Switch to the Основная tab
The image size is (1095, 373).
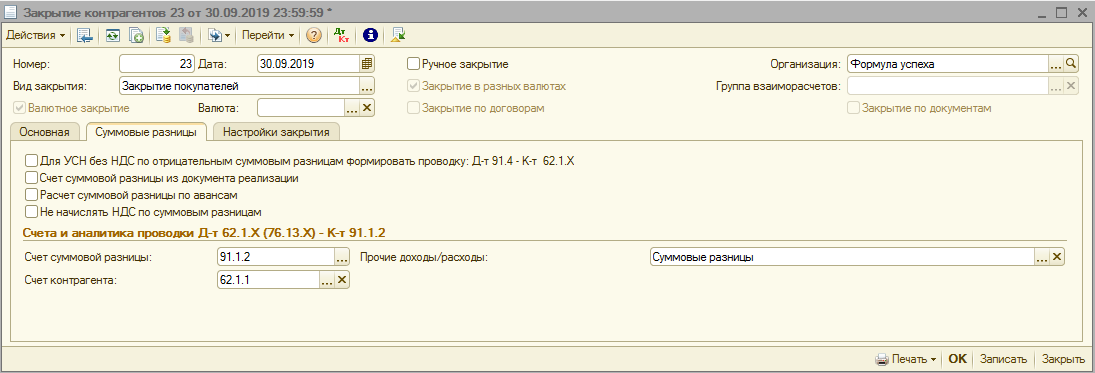point(45,131)
